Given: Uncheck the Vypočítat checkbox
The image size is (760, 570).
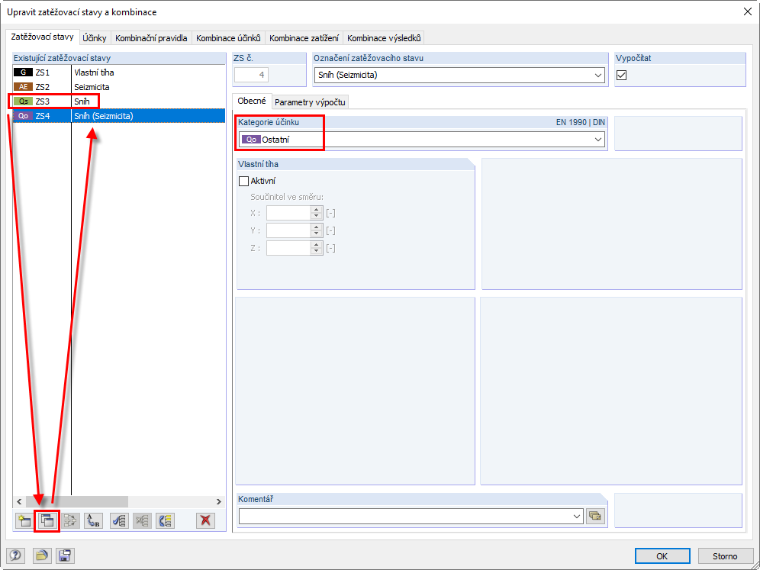Looking at the screenshot, I should pyautogui.click(x=621, y=75).
